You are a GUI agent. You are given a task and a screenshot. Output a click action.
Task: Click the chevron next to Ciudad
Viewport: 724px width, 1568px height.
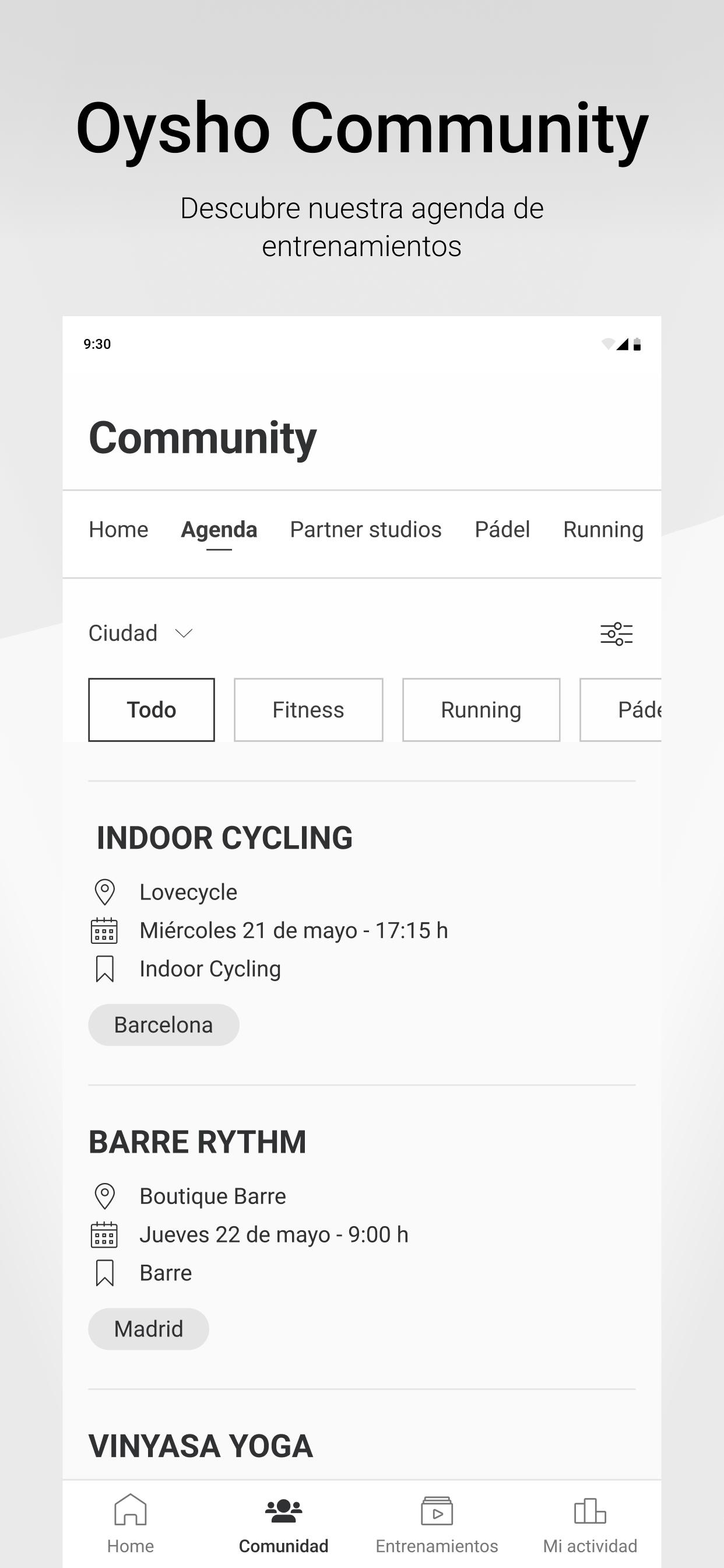(184, 633)
